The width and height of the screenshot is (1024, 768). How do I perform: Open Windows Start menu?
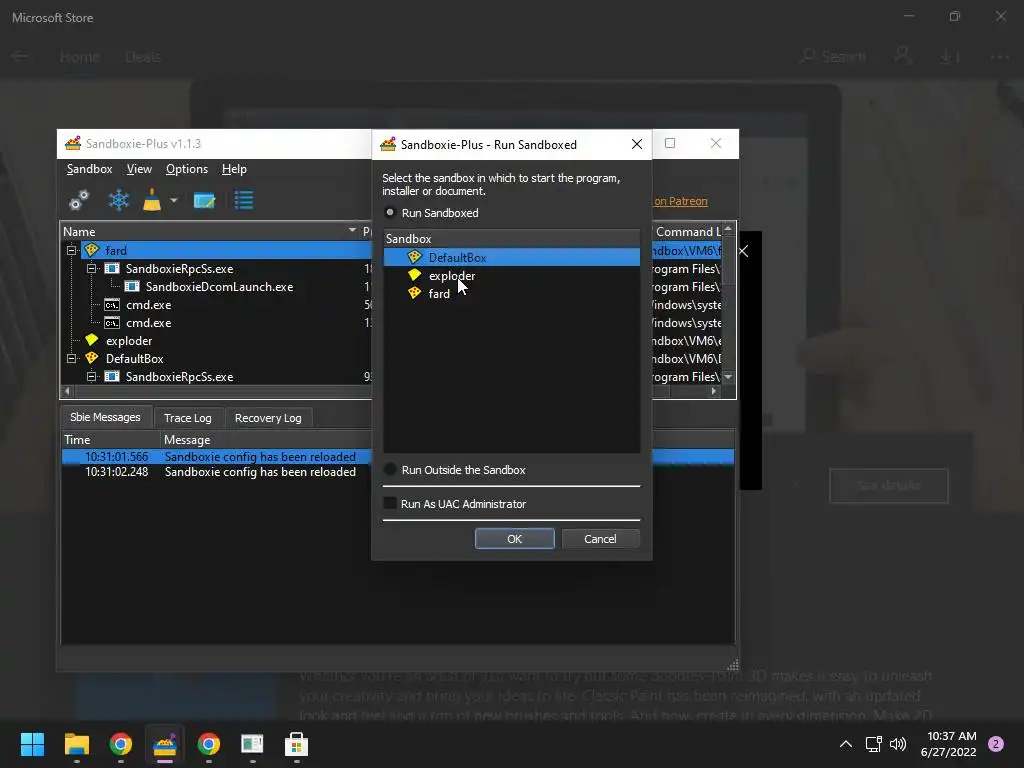32,744
